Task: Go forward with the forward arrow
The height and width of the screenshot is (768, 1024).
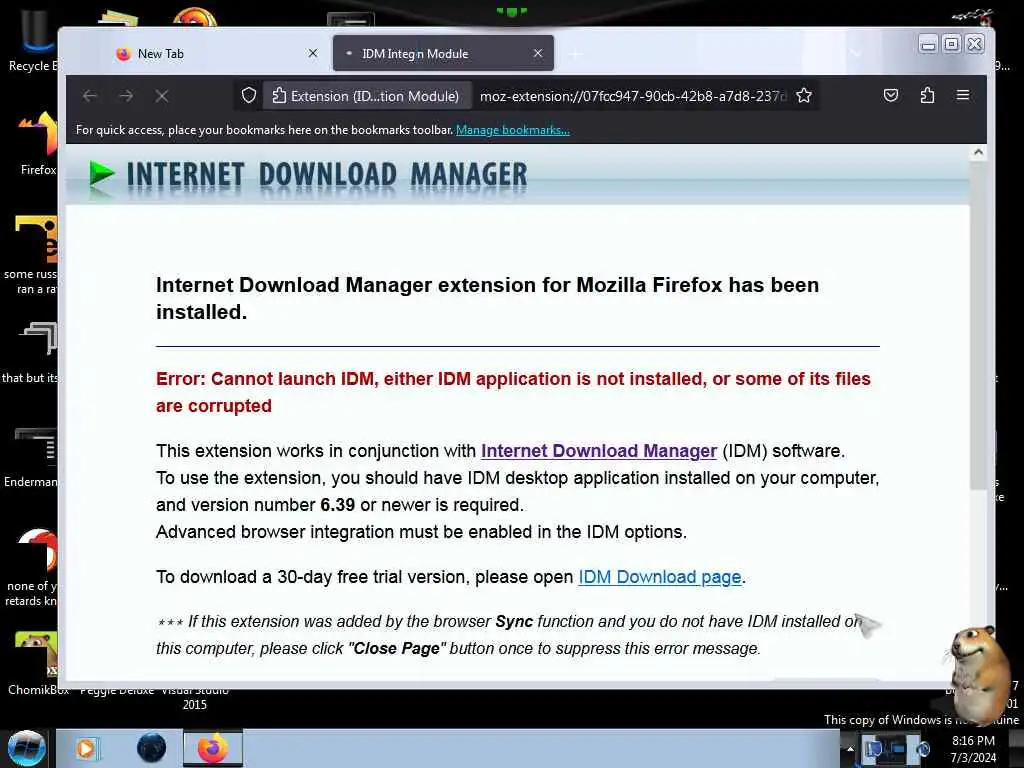Action: tap(126, 96)
